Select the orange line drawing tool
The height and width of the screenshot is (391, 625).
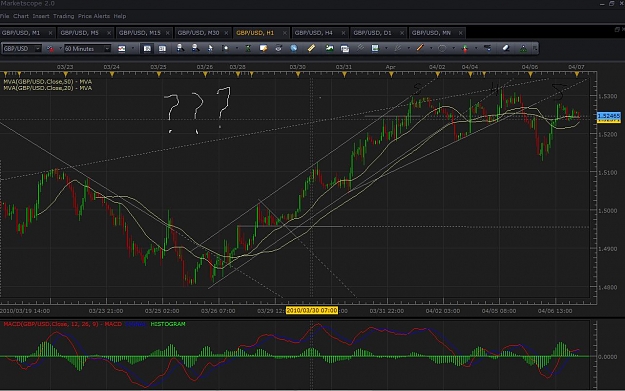click(420, 48)
